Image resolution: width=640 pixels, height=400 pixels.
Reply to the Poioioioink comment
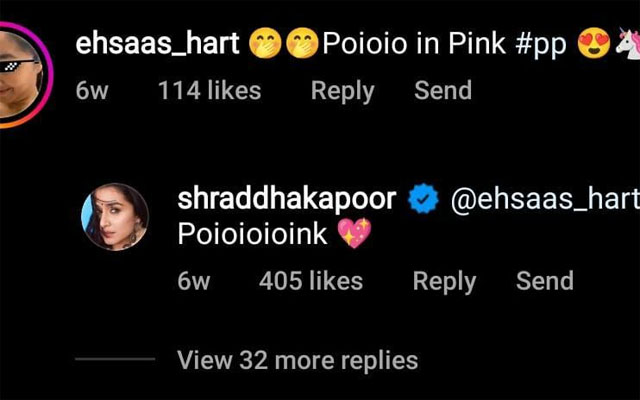click(x=444, y=282)
